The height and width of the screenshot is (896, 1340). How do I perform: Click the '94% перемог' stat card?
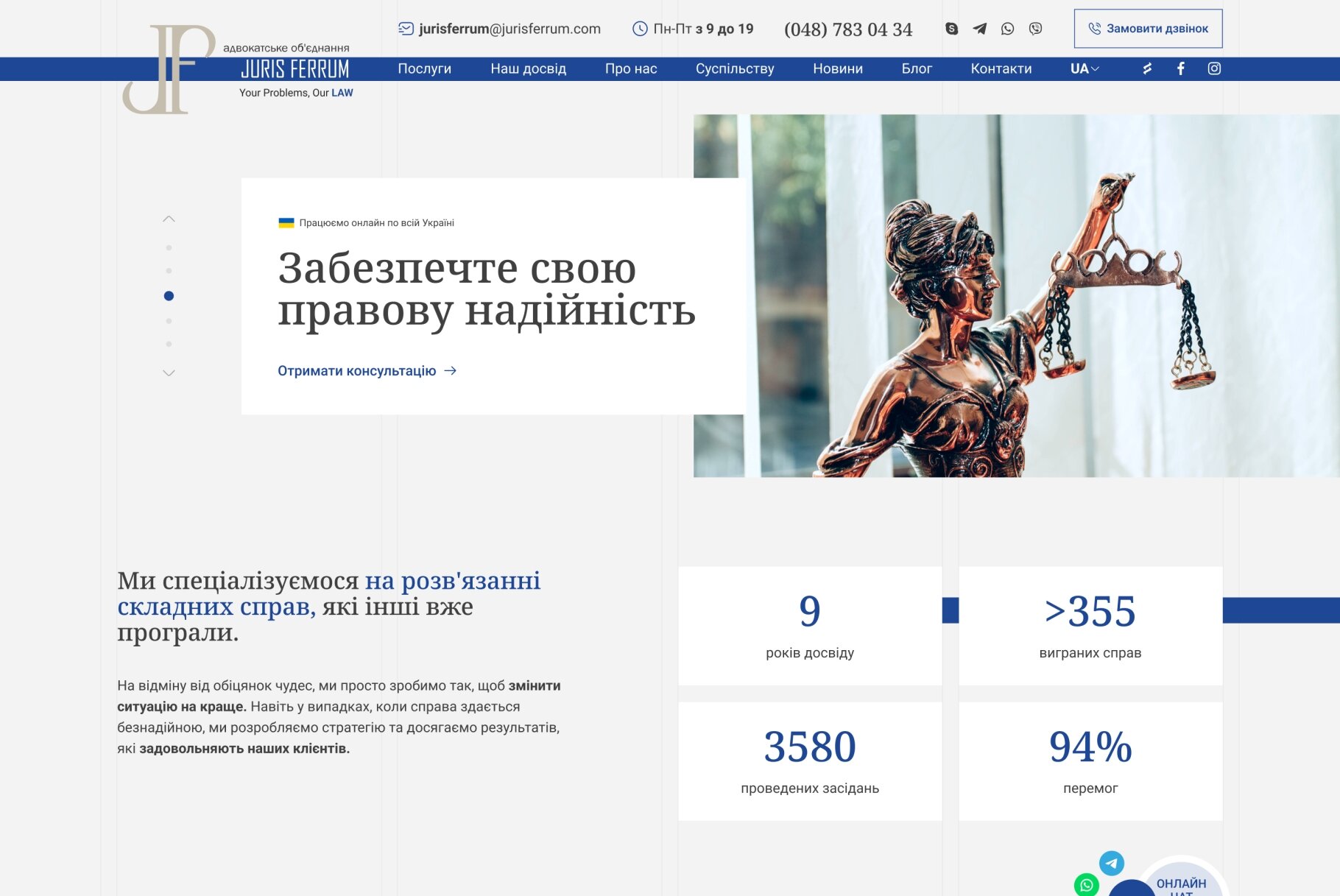pyautogui.click(x=1090, y=761)
